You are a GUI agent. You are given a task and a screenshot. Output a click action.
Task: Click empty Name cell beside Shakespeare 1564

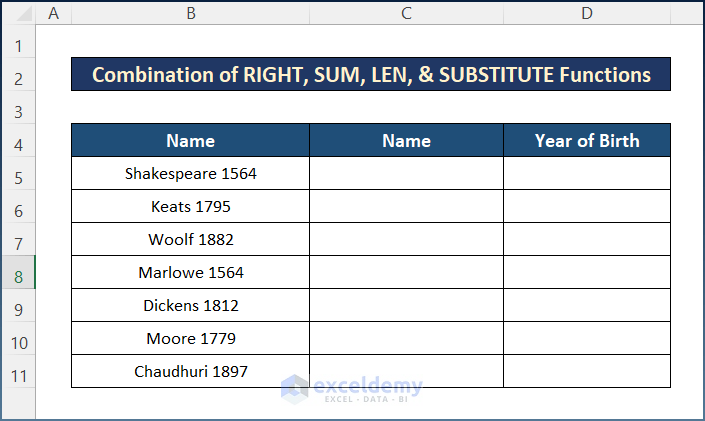406,173
